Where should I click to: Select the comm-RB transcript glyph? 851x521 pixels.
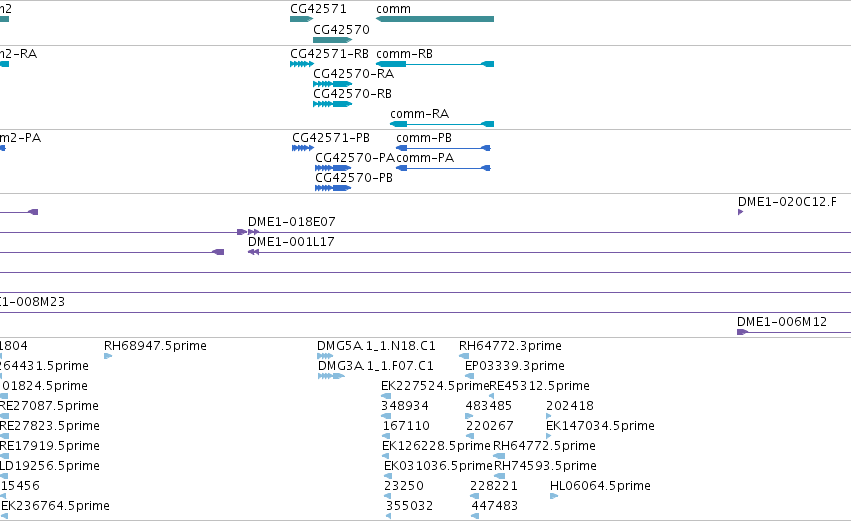click(435, 64)
